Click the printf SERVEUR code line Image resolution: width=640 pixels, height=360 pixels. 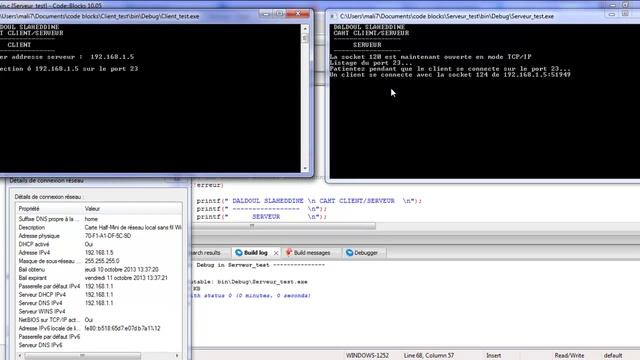pos(261,217)
